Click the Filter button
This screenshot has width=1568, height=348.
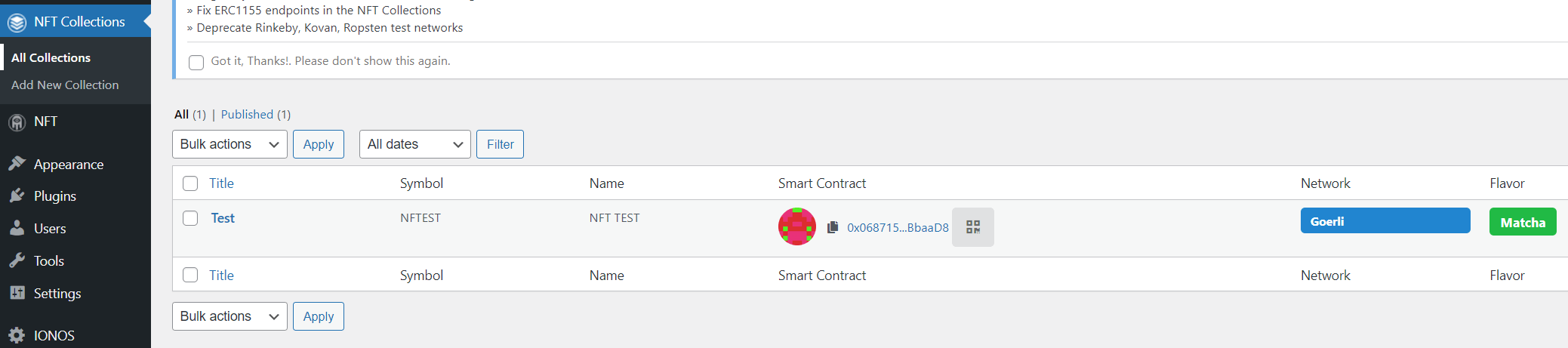(500, 144)
